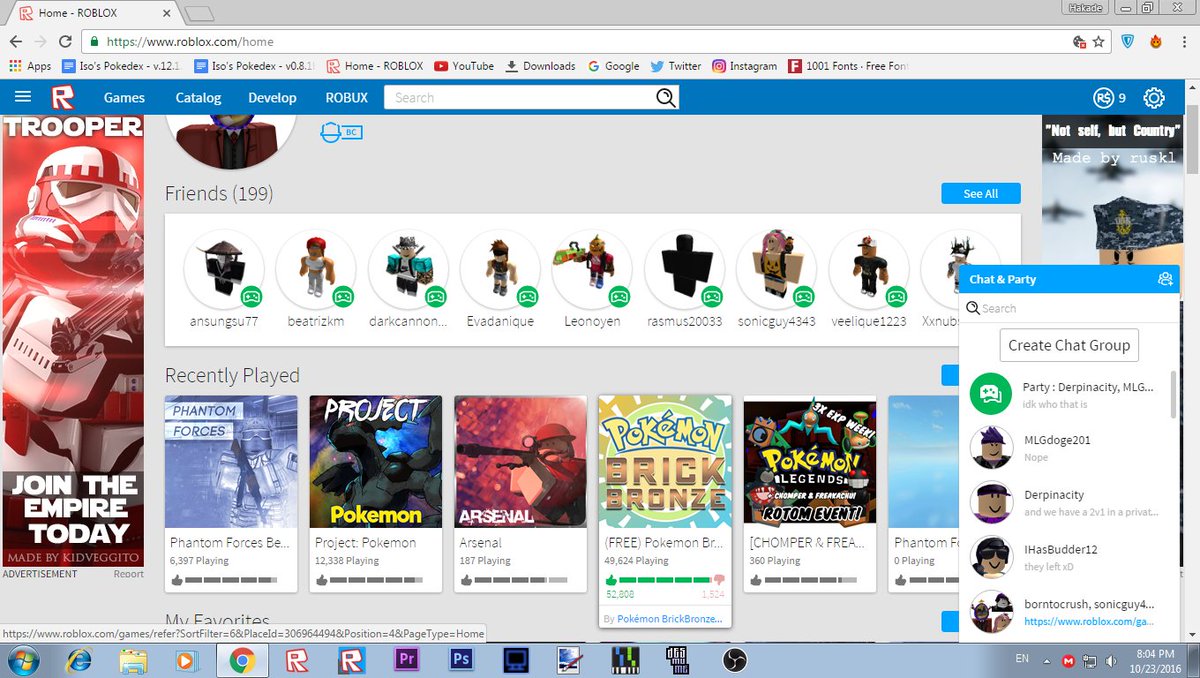The height and width of the screenshot is (678, 1200).
Task: Open the Pokemon Legends Rotom Event thumbnail
Action: (x=810, y=461)
